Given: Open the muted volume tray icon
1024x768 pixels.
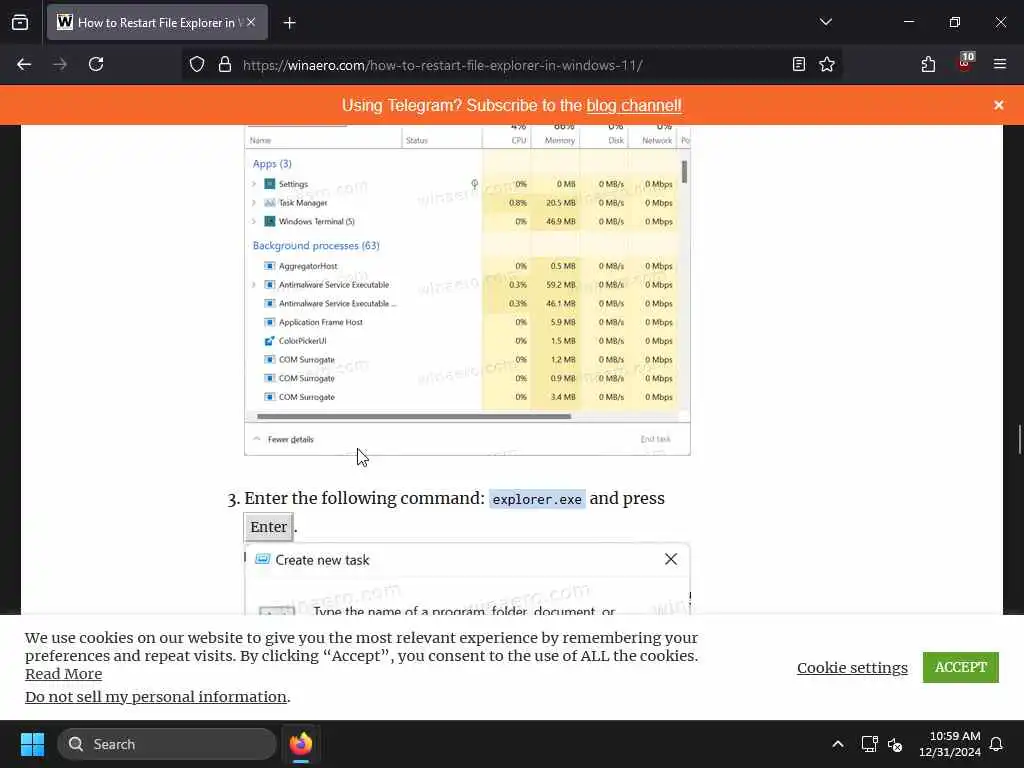Looking at the screenshot, I should tap(895, 744).
